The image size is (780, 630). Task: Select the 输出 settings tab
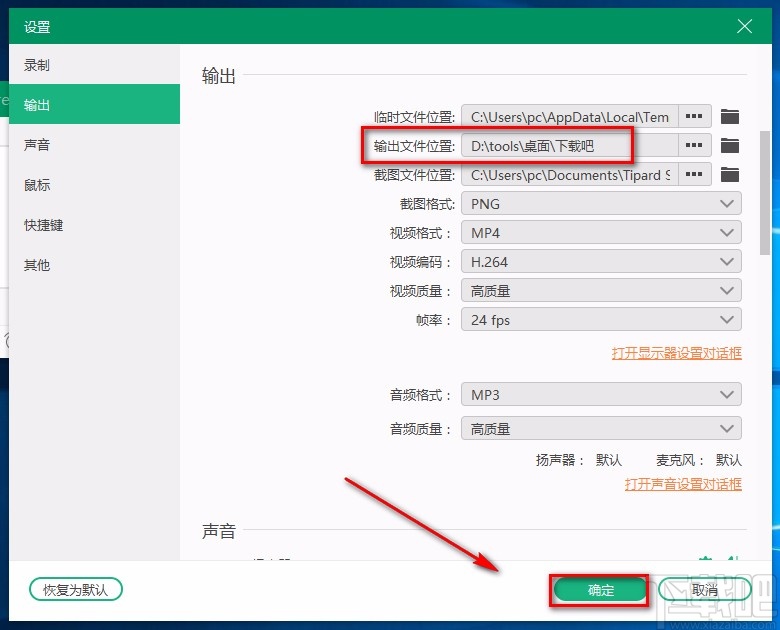[x=95, y=105]
